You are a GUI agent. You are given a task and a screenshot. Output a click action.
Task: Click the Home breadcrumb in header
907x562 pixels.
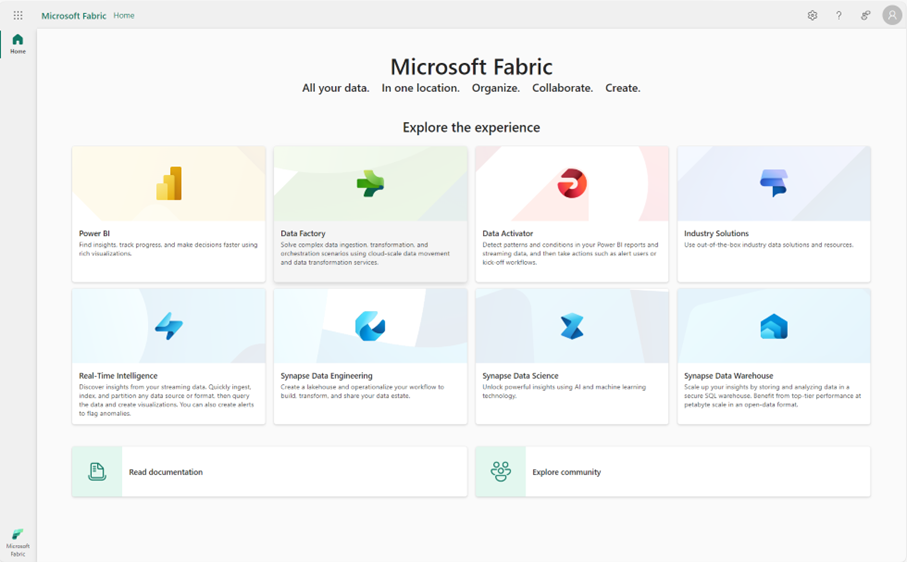[x=124, y=16]
